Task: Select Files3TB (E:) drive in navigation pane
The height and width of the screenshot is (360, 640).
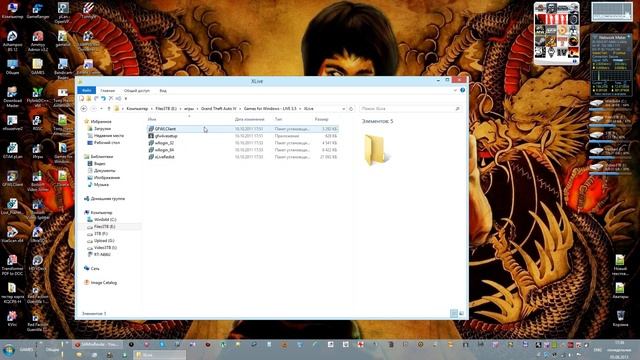Action: point(102,227)
